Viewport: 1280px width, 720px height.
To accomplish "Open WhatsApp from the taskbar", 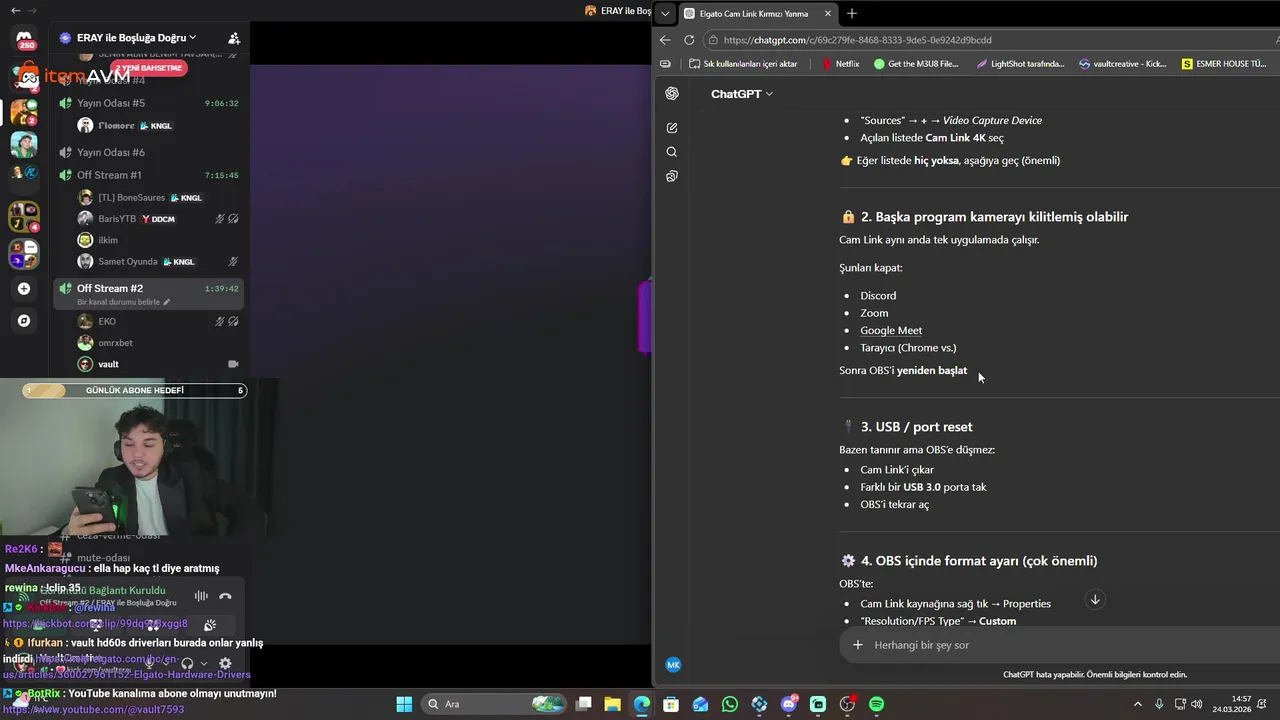I will (x=730, y=704).
